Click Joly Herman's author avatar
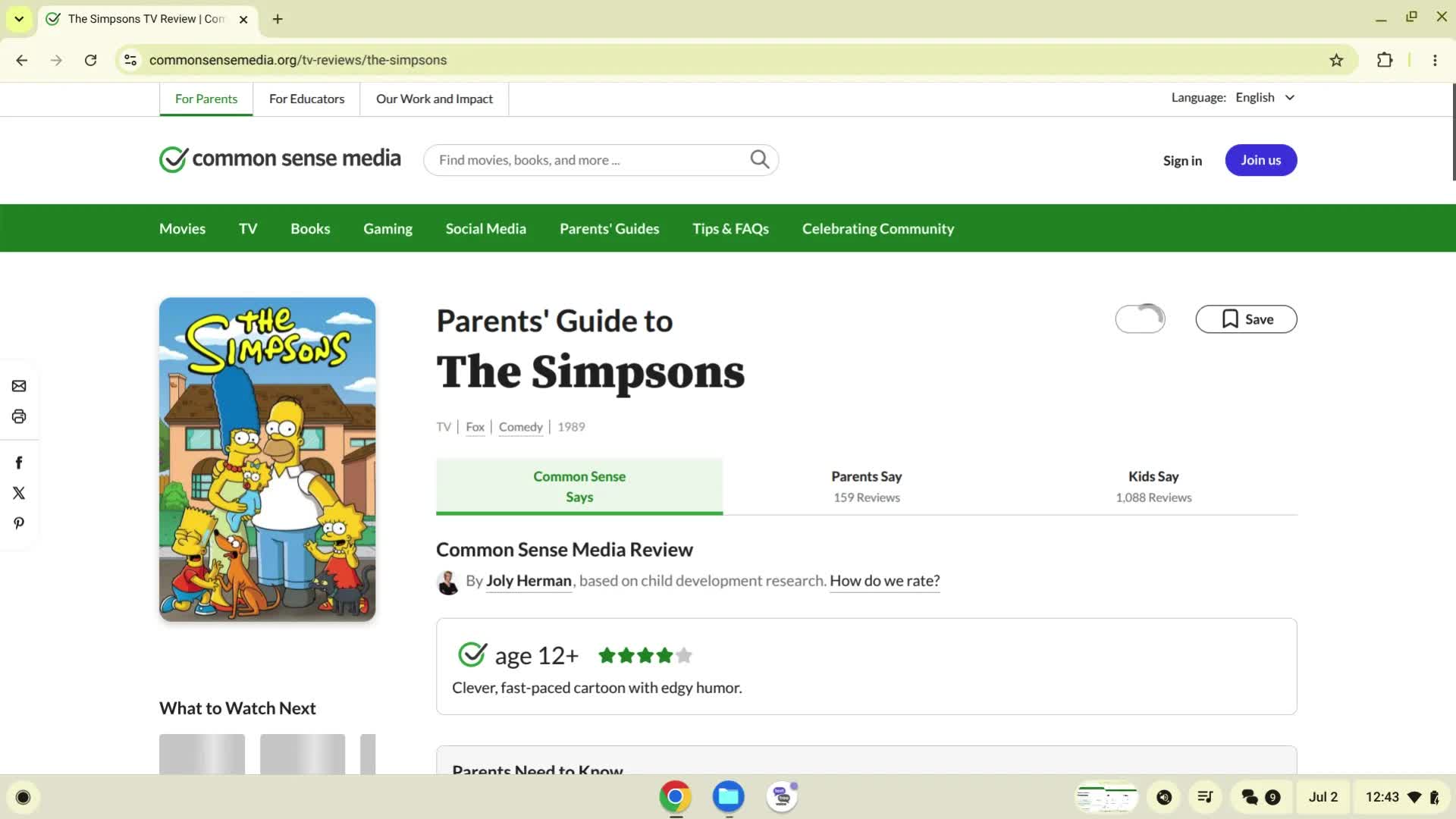 447,582
